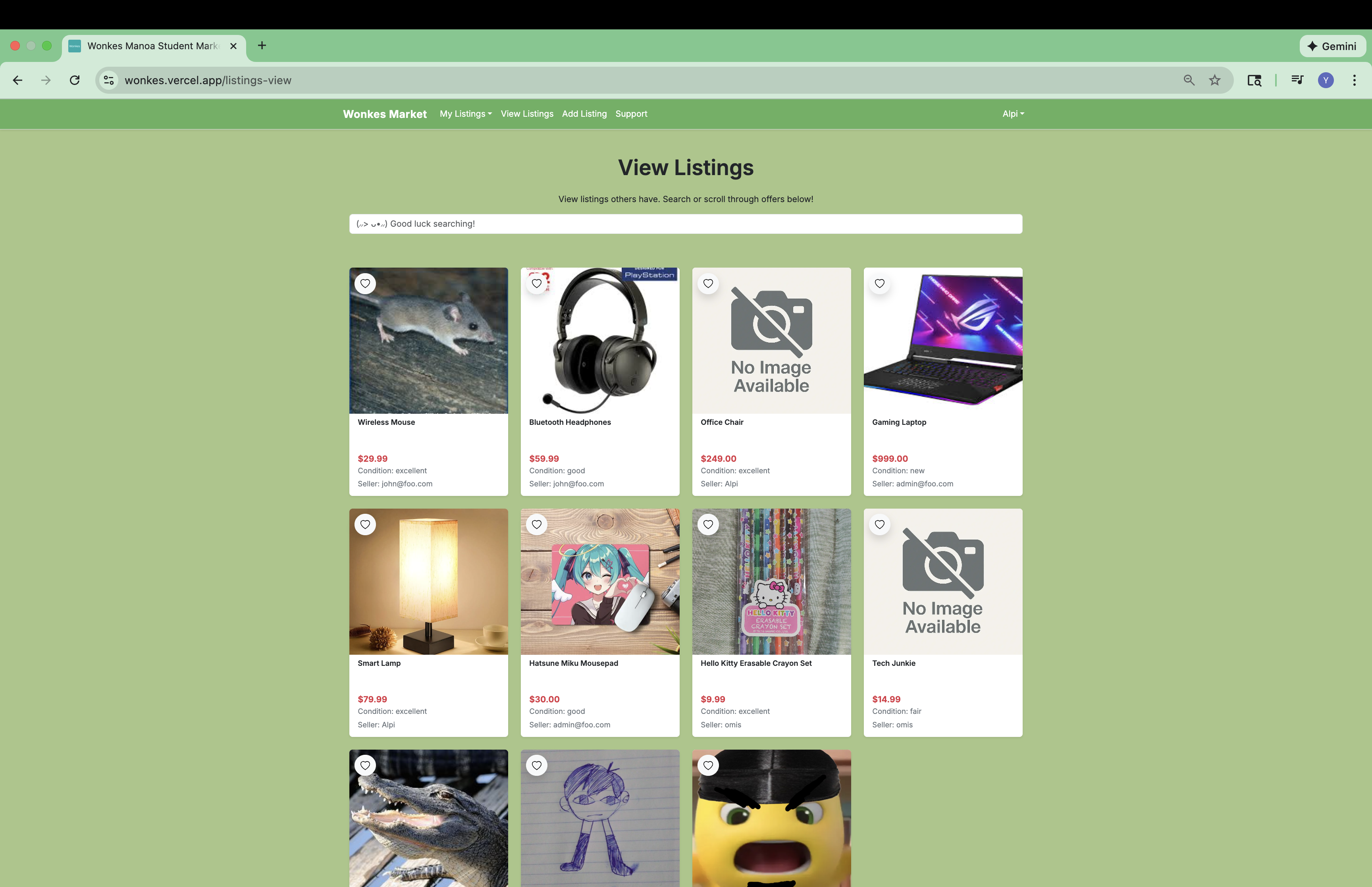Screen dimensions: 1372x887
Task: Open a new browser tab
Action: [x=262, y=46]
